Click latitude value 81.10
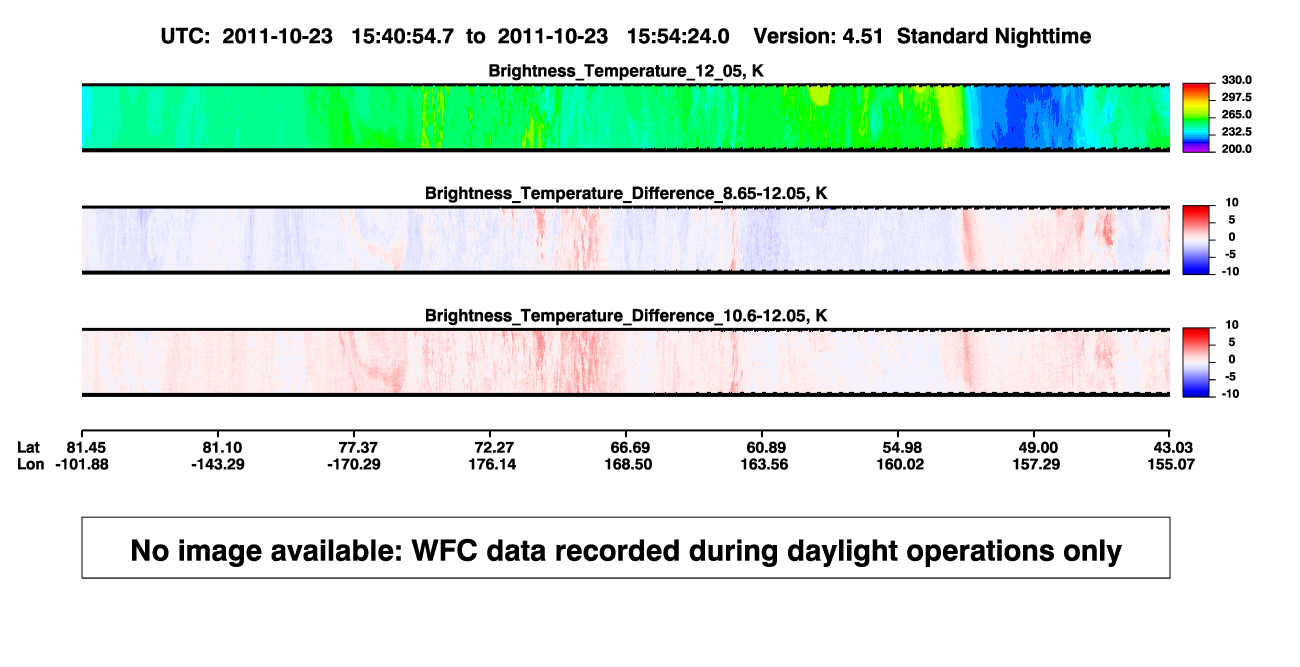 pos(220,446)
